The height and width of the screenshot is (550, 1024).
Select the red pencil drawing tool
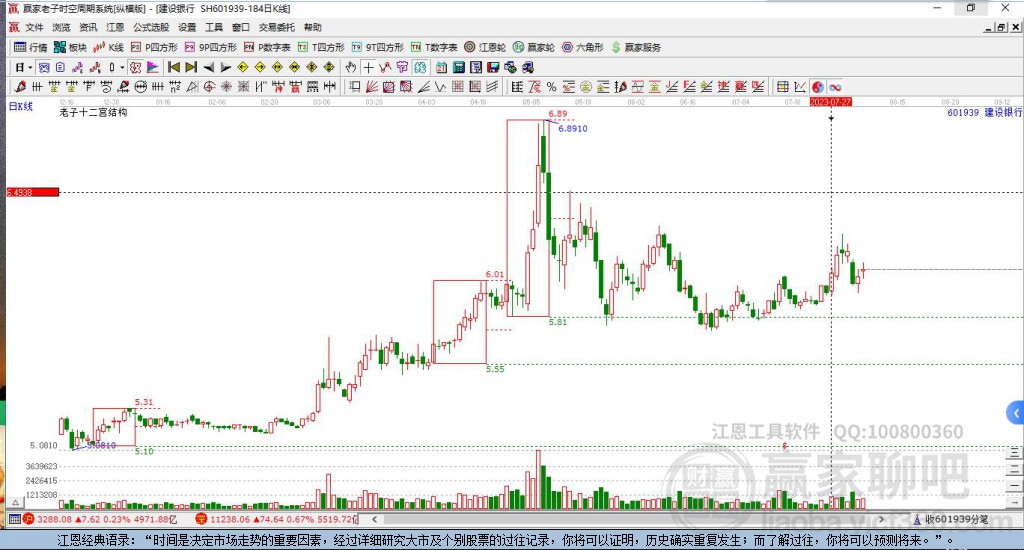[20, 87]
